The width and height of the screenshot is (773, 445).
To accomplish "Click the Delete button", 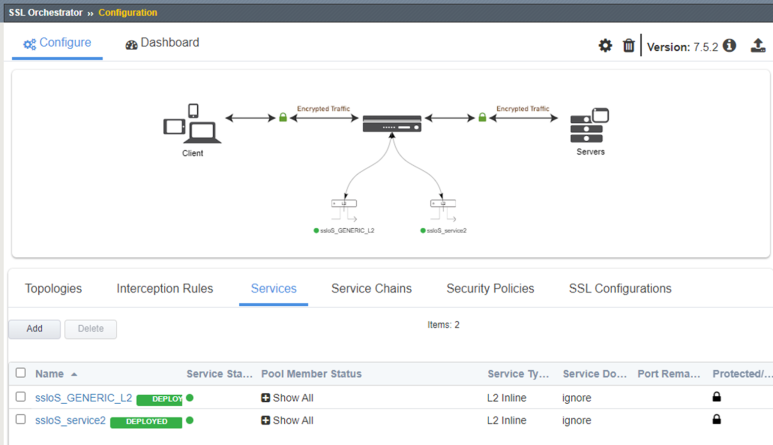I will tap(91, 329).
